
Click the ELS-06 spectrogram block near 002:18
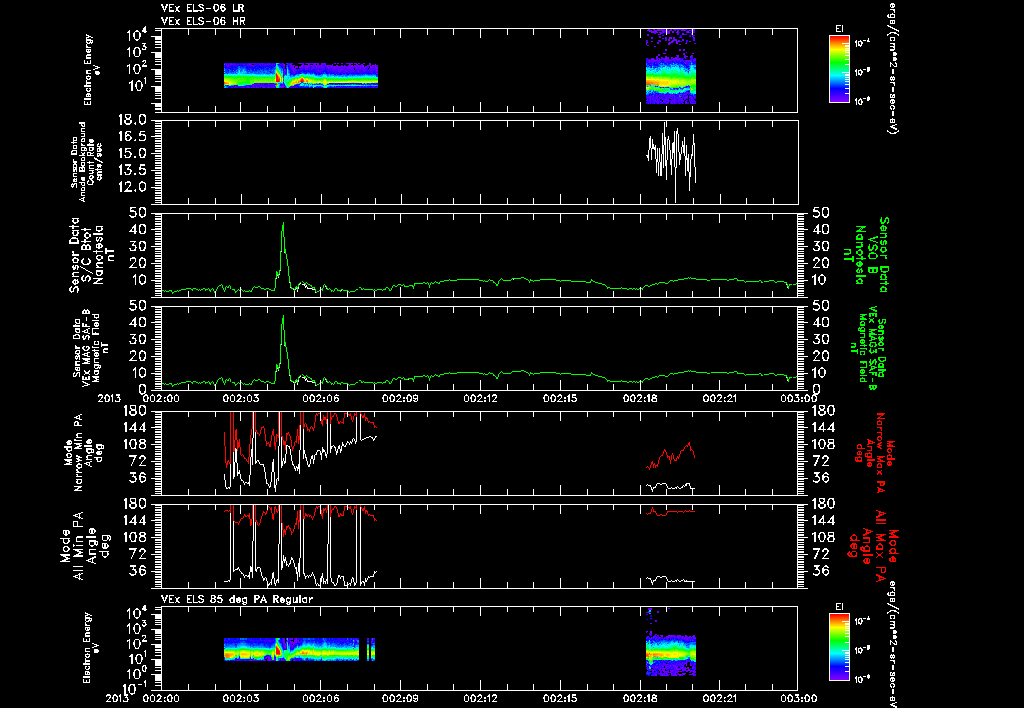point(671,67)
